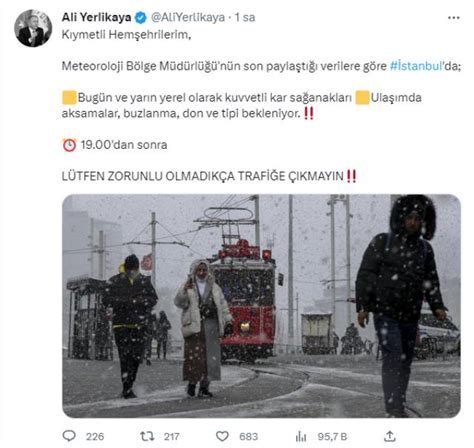Click the view count 95,7 B
This screenshot has height=448, width=474.
pos(332,436)
